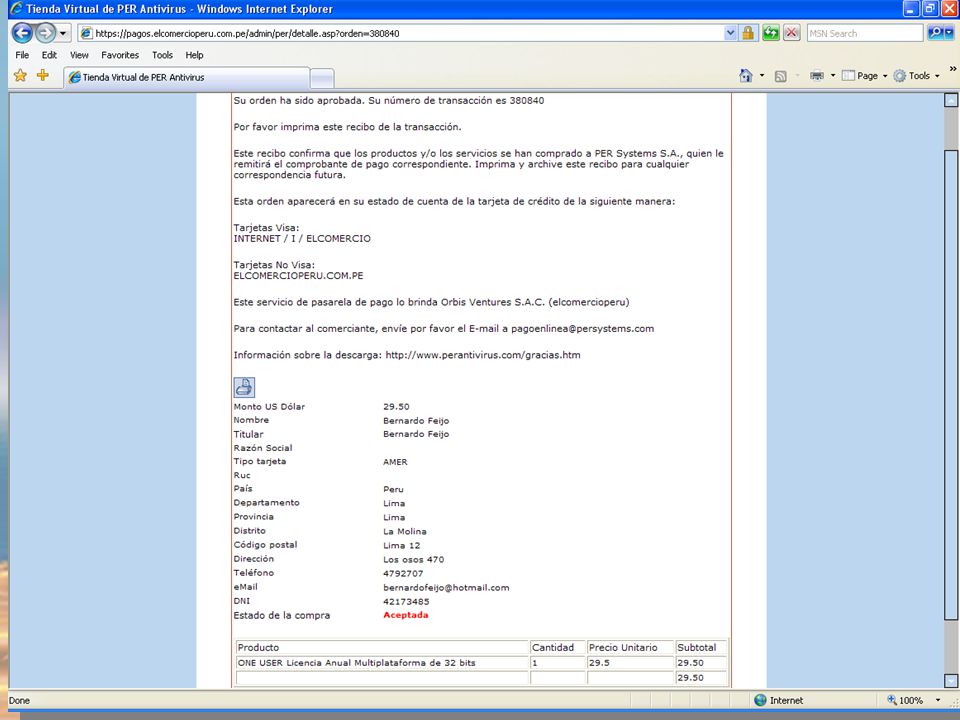The image size is (960, 720).
Task: Click the RSS Feeds icon
Action: [x=780, y=76]
